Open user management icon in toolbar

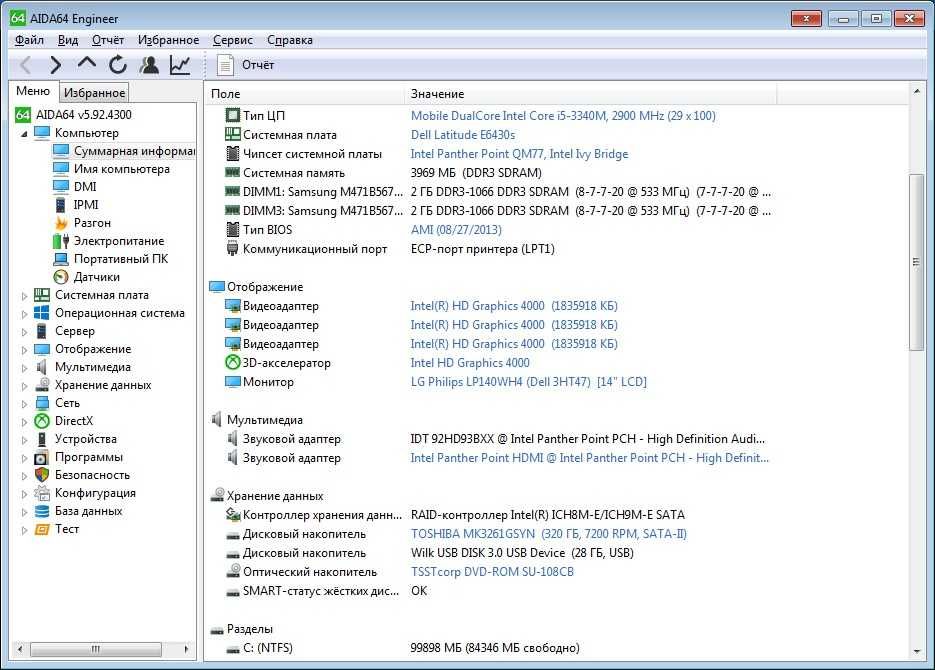point(149,64)
